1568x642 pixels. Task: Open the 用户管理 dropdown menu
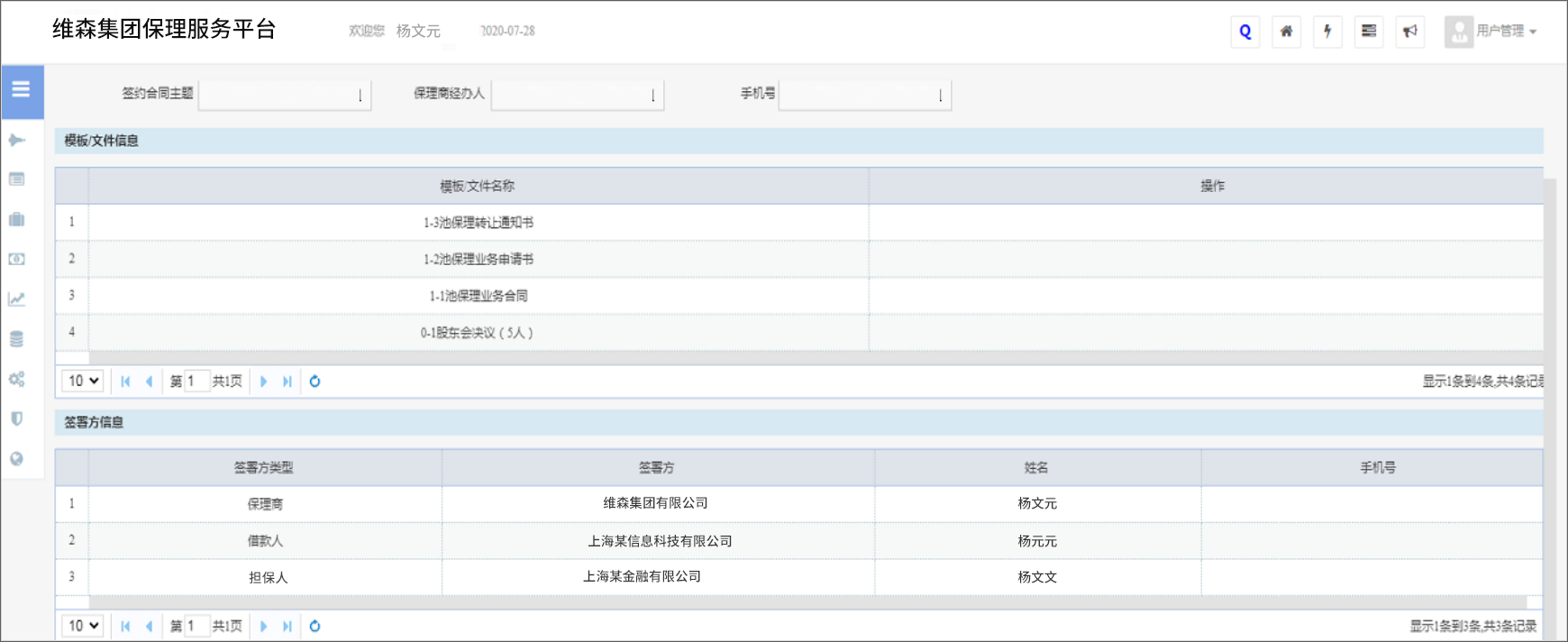1506,31
